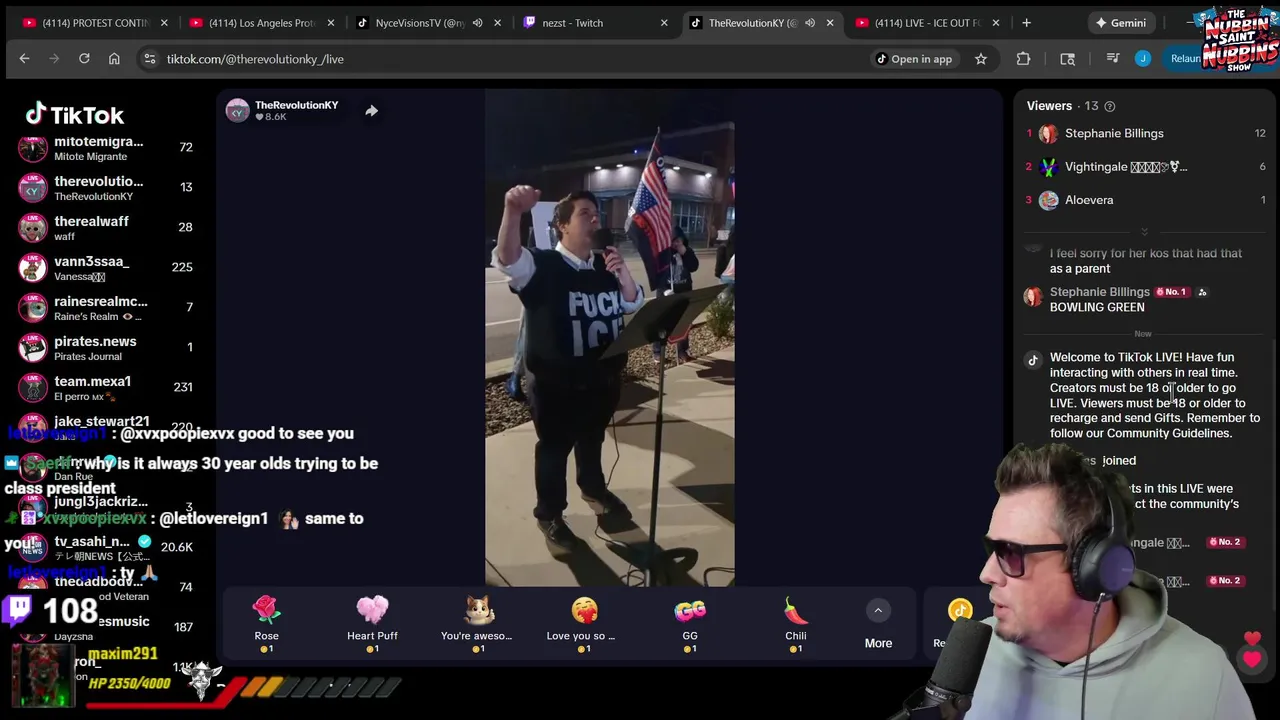Screen dimensions: 1280x720
Task: Open tv_asahi_n live channel
Action: (107, 547)
